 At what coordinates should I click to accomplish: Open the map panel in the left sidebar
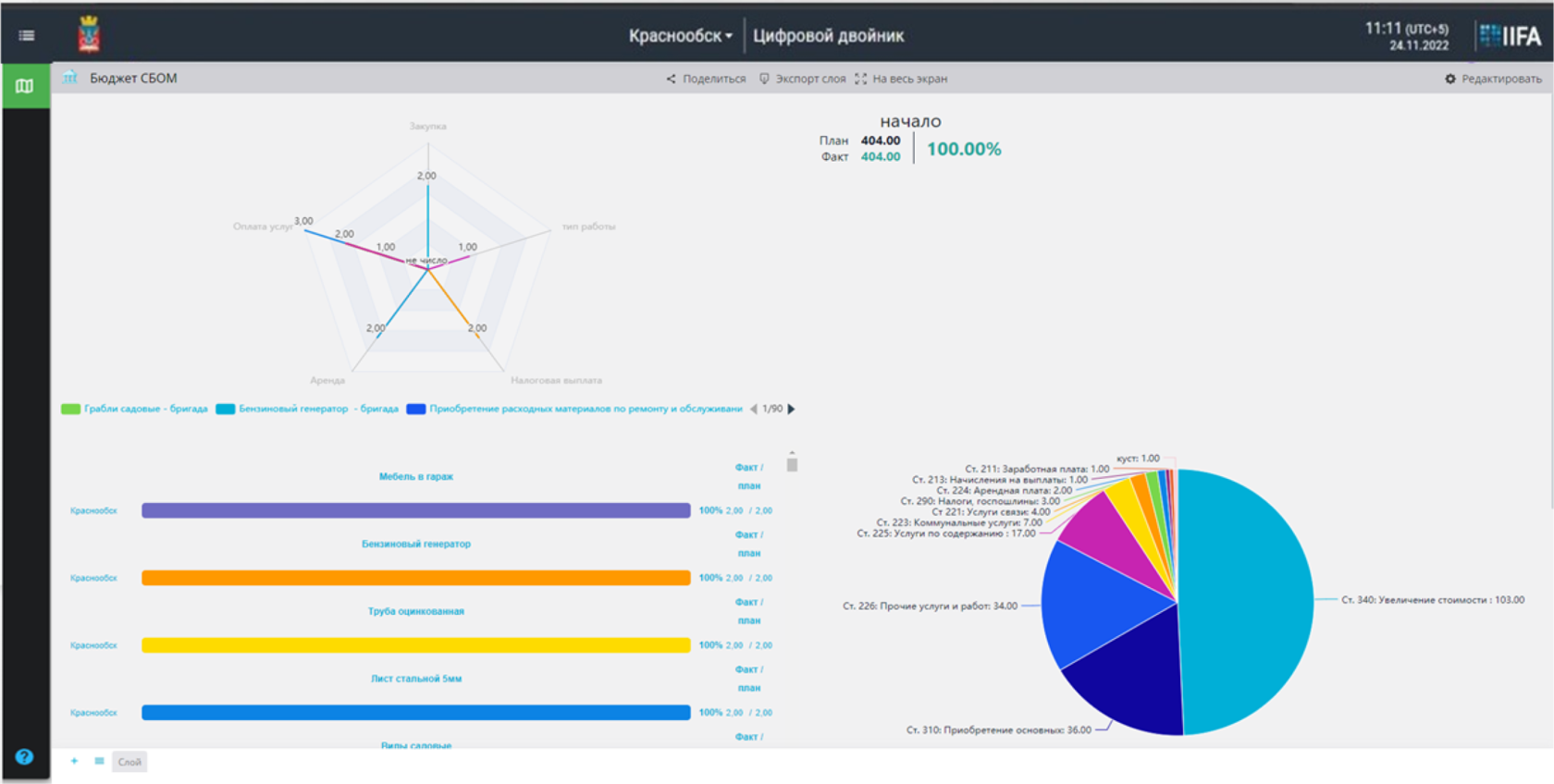[25, 86]
